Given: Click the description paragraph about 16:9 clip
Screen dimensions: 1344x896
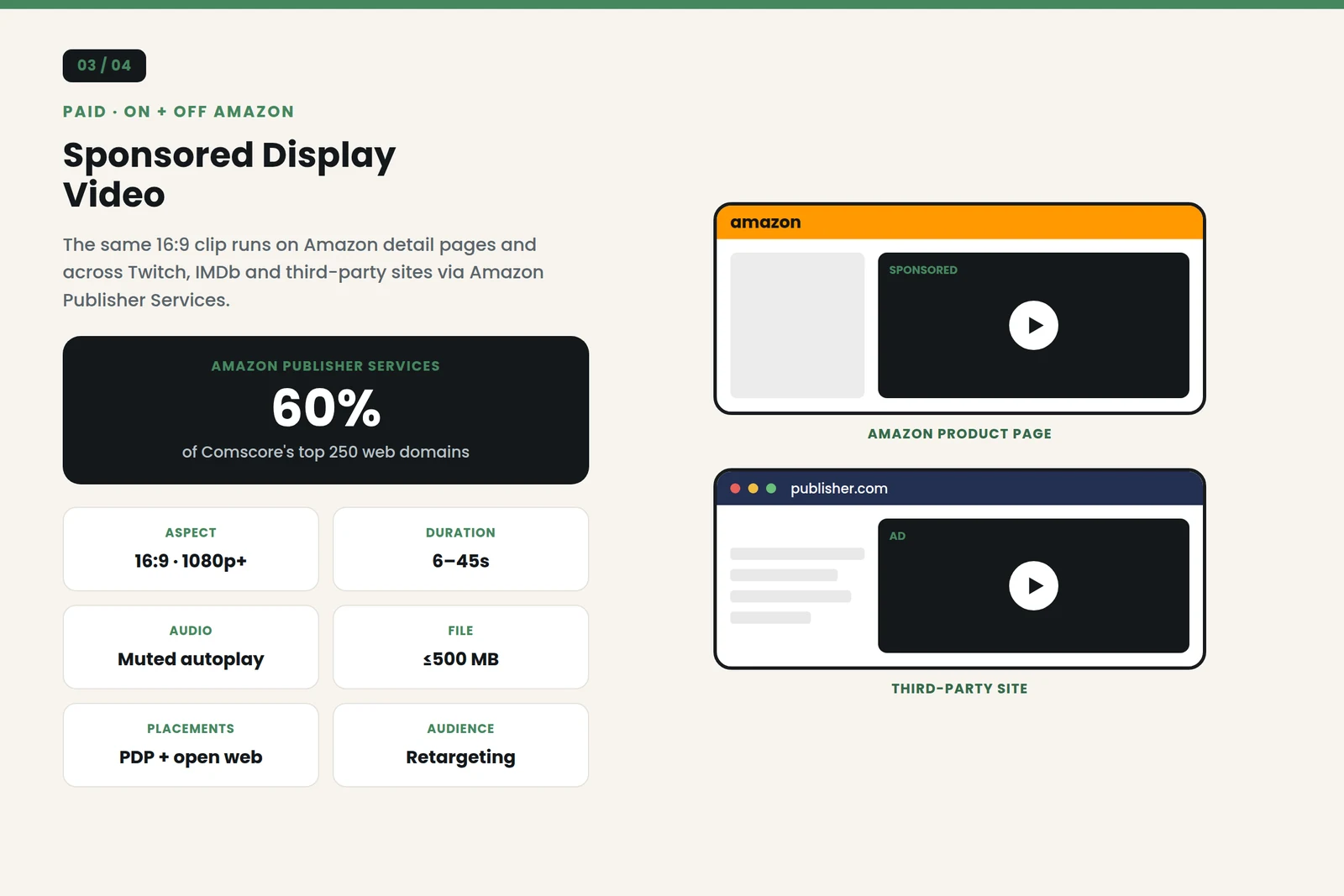Looking at the screenshot, I should coord(303,272).
